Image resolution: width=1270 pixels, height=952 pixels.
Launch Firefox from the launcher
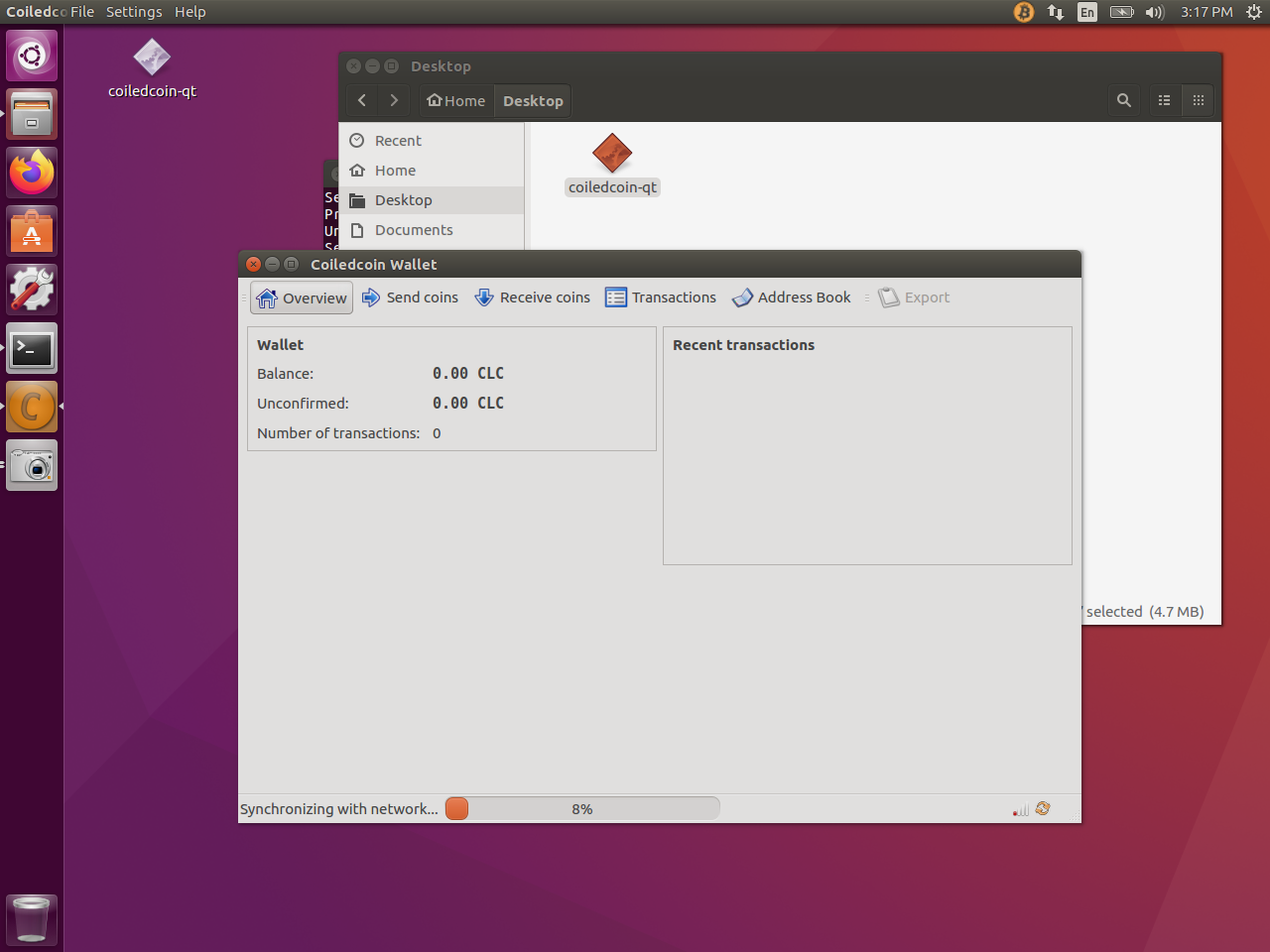pos(32,173)
